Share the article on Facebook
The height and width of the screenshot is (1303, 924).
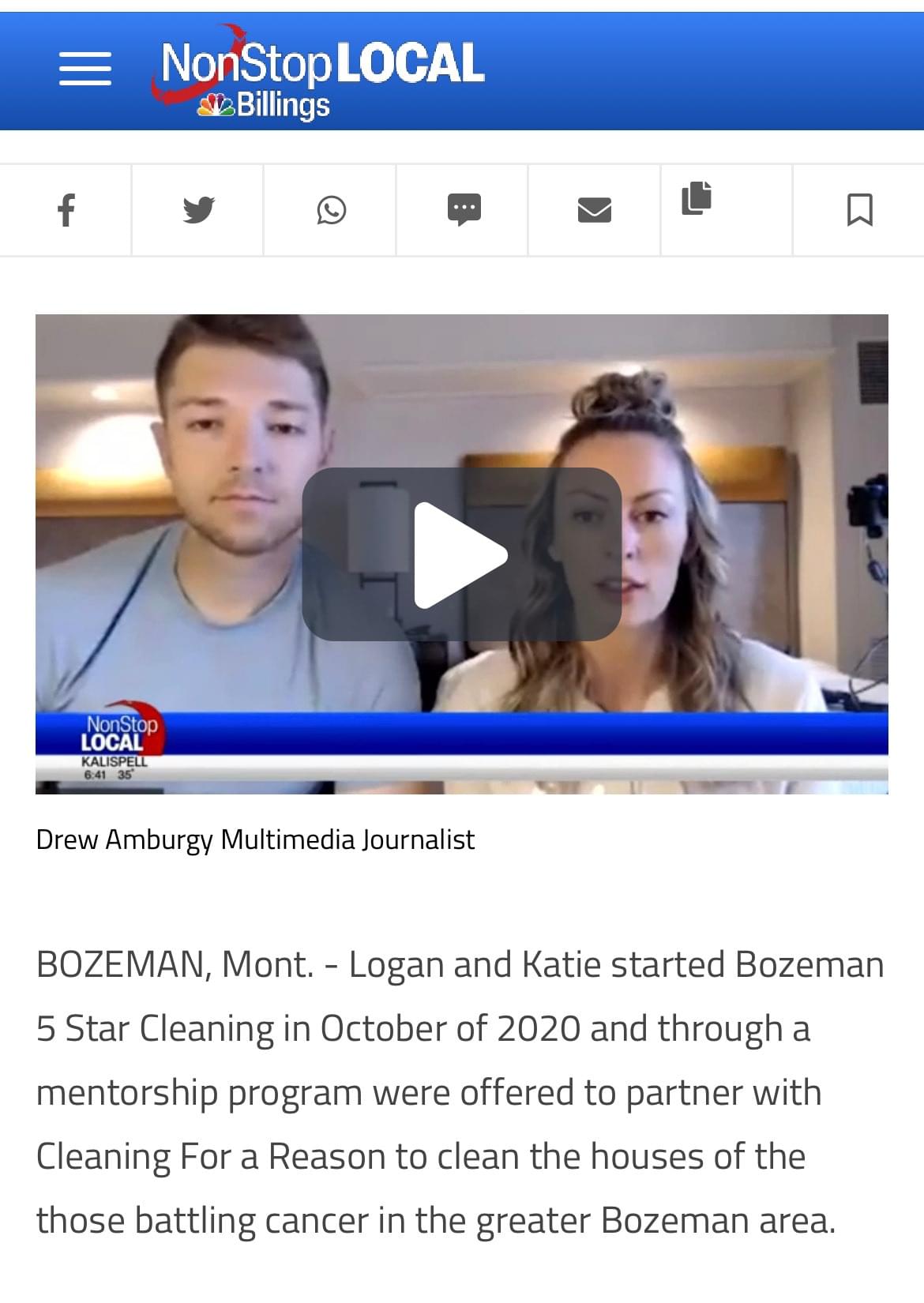(x=66, y=210)
